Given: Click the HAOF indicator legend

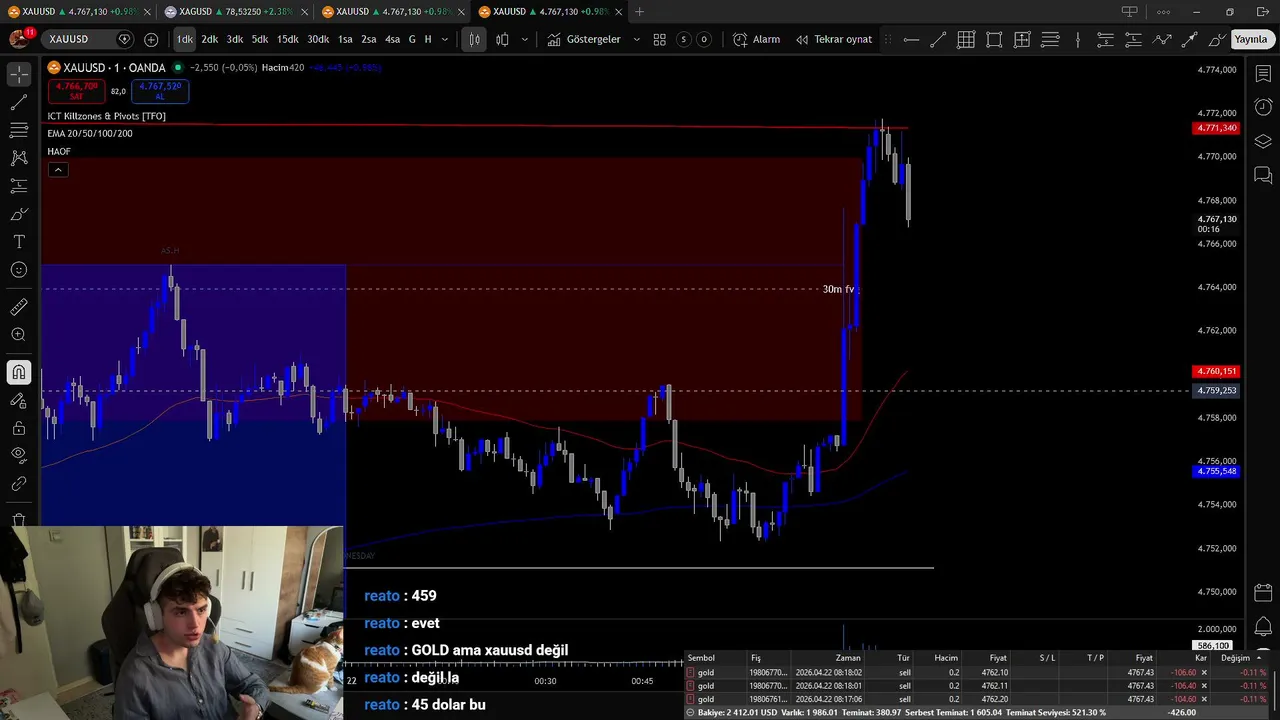Looking at the screenshot, I should (x=59, y=151).
